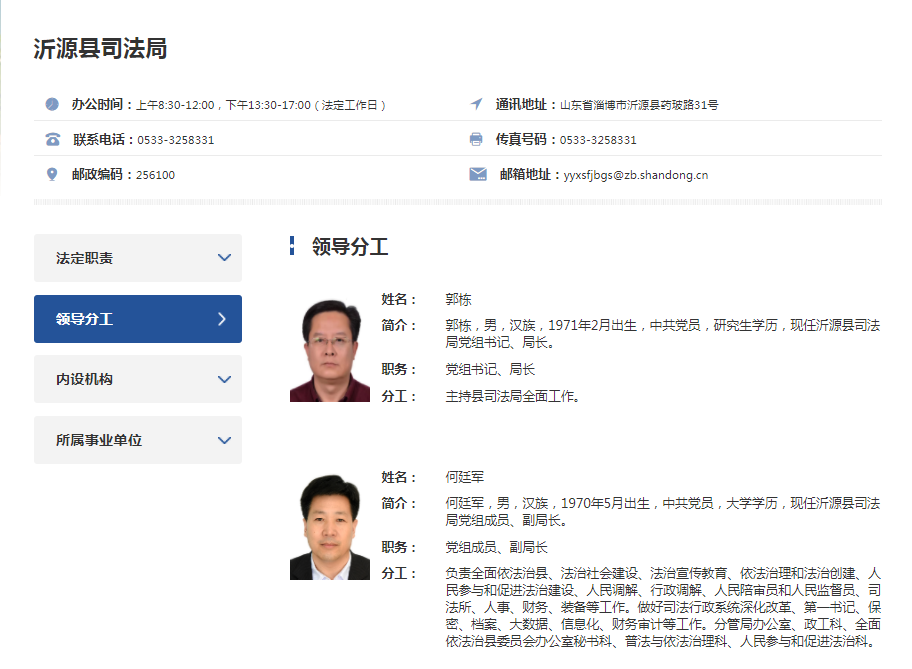Click the clock icon beside office hours
This screenshot has width=912, height=669.
(x=52, y=104)
